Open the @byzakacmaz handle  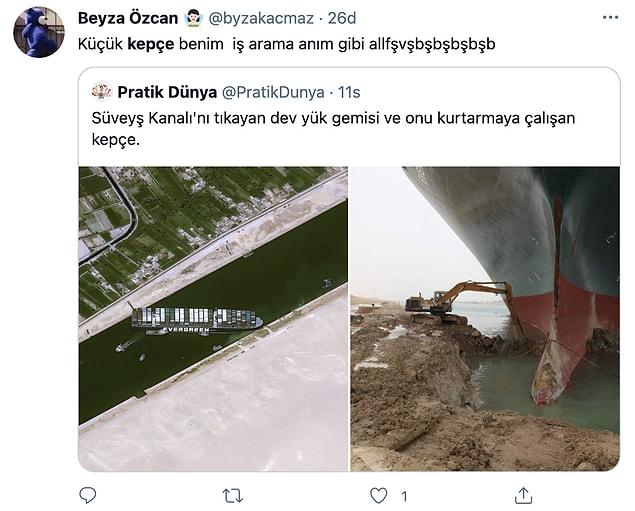point(261,18)
